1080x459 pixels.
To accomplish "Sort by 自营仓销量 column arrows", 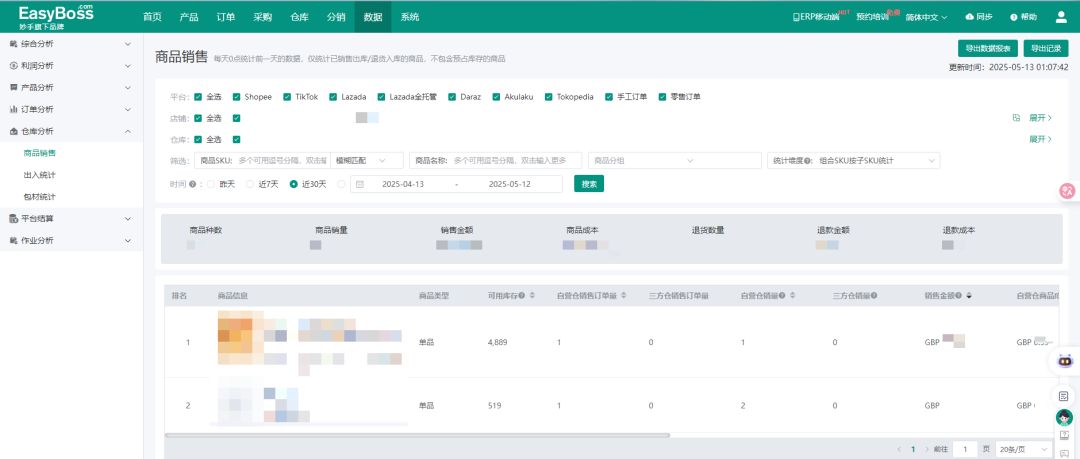I will (x=793, y=296).
